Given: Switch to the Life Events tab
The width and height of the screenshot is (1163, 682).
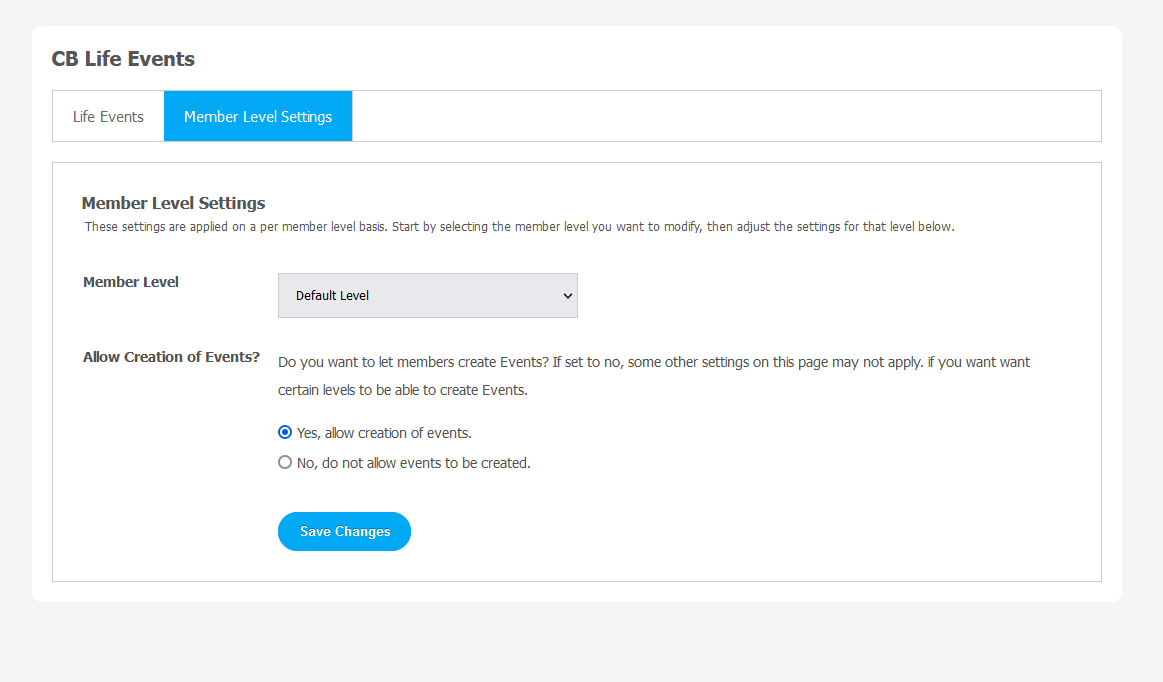Looking at the screenshot, I should pos(108,117).
